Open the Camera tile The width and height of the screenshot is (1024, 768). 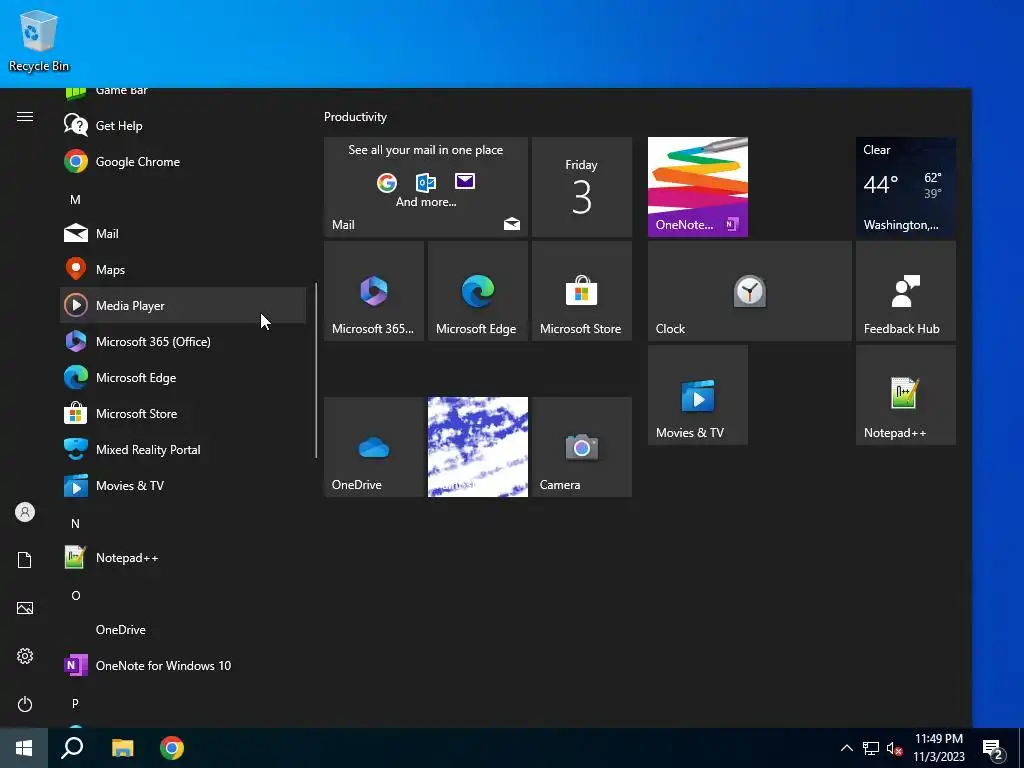click(x=582, y=447)
